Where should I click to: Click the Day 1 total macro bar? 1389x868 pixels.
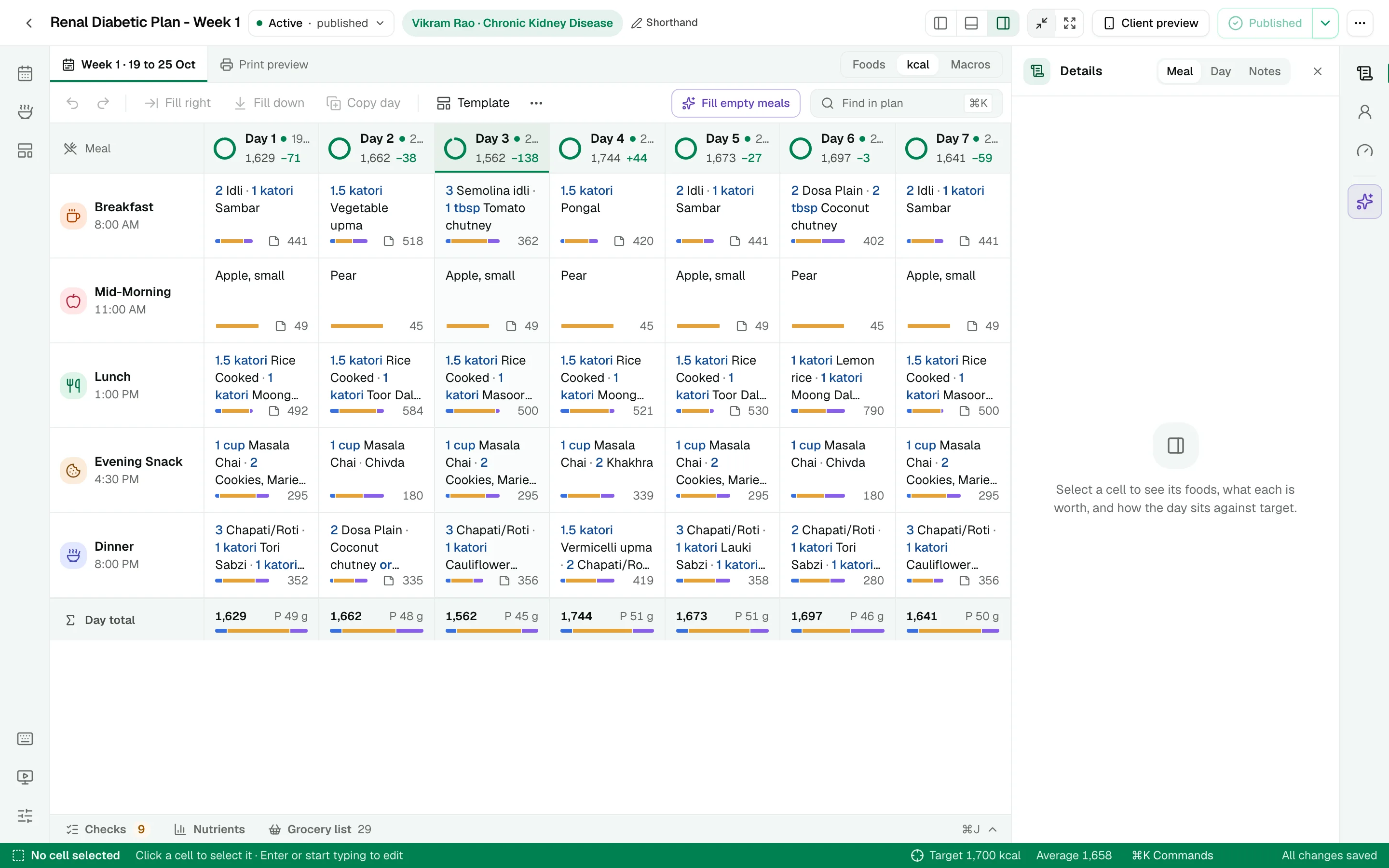tap(261, 631)
